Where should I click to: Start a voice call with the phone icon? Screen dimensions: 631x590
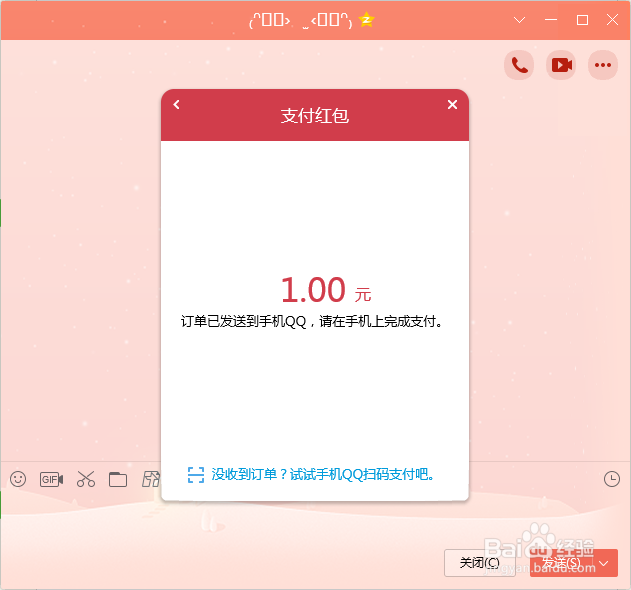coord(519,65)
